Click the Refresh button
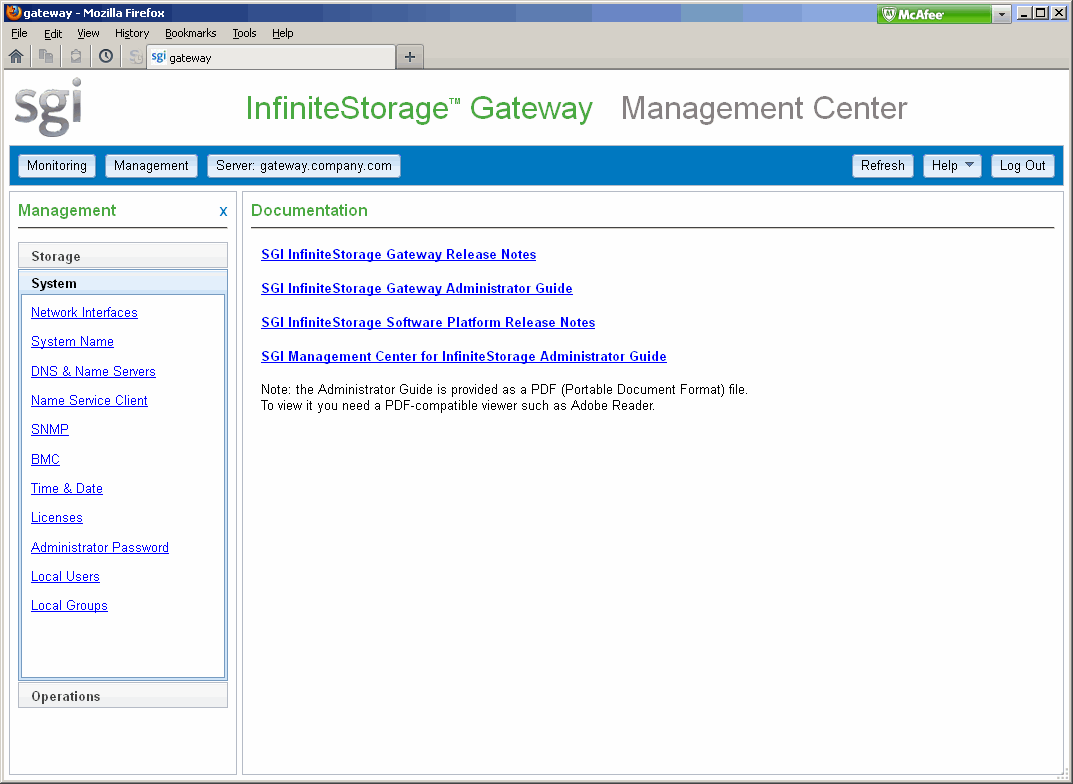The width and height of the screenshot is (1073, 784). tap(883, 166)
